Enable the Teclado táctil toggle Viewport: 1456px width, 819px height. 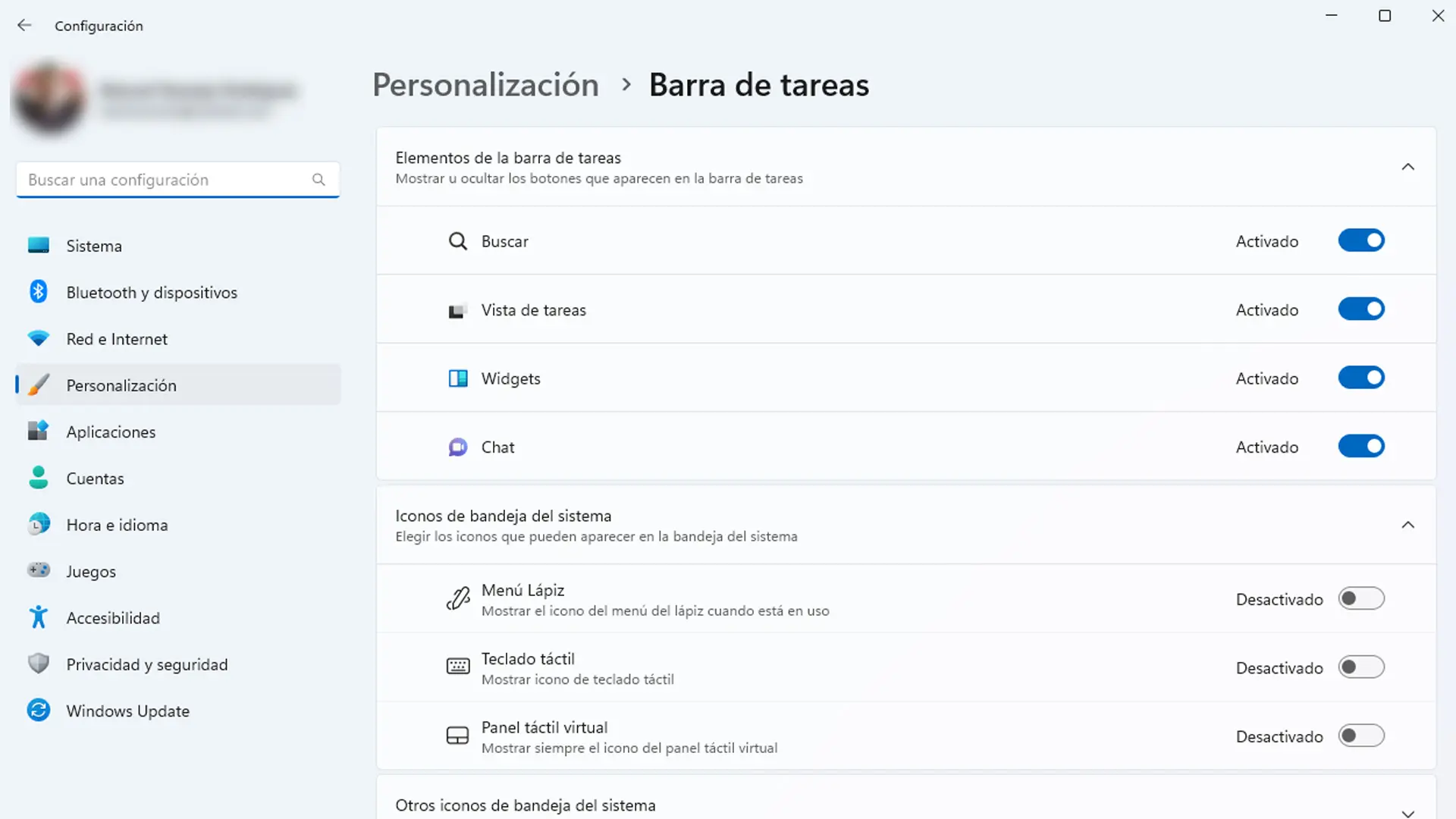tap(1360, 667)
